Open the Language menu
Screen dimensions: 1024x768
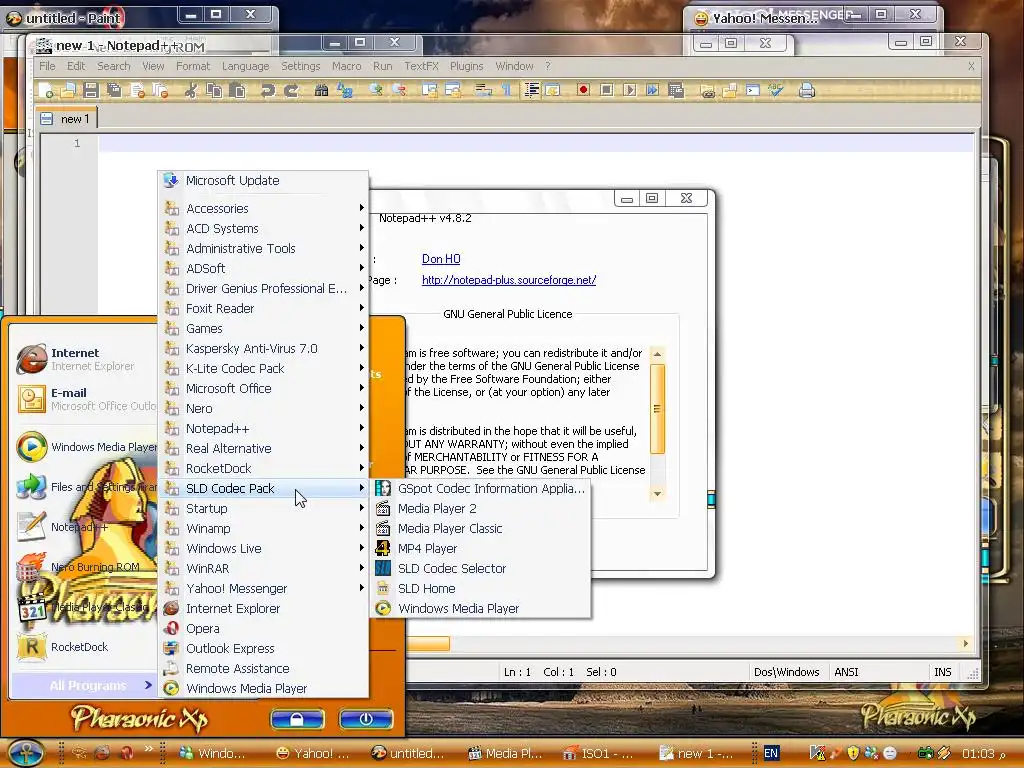246,66
